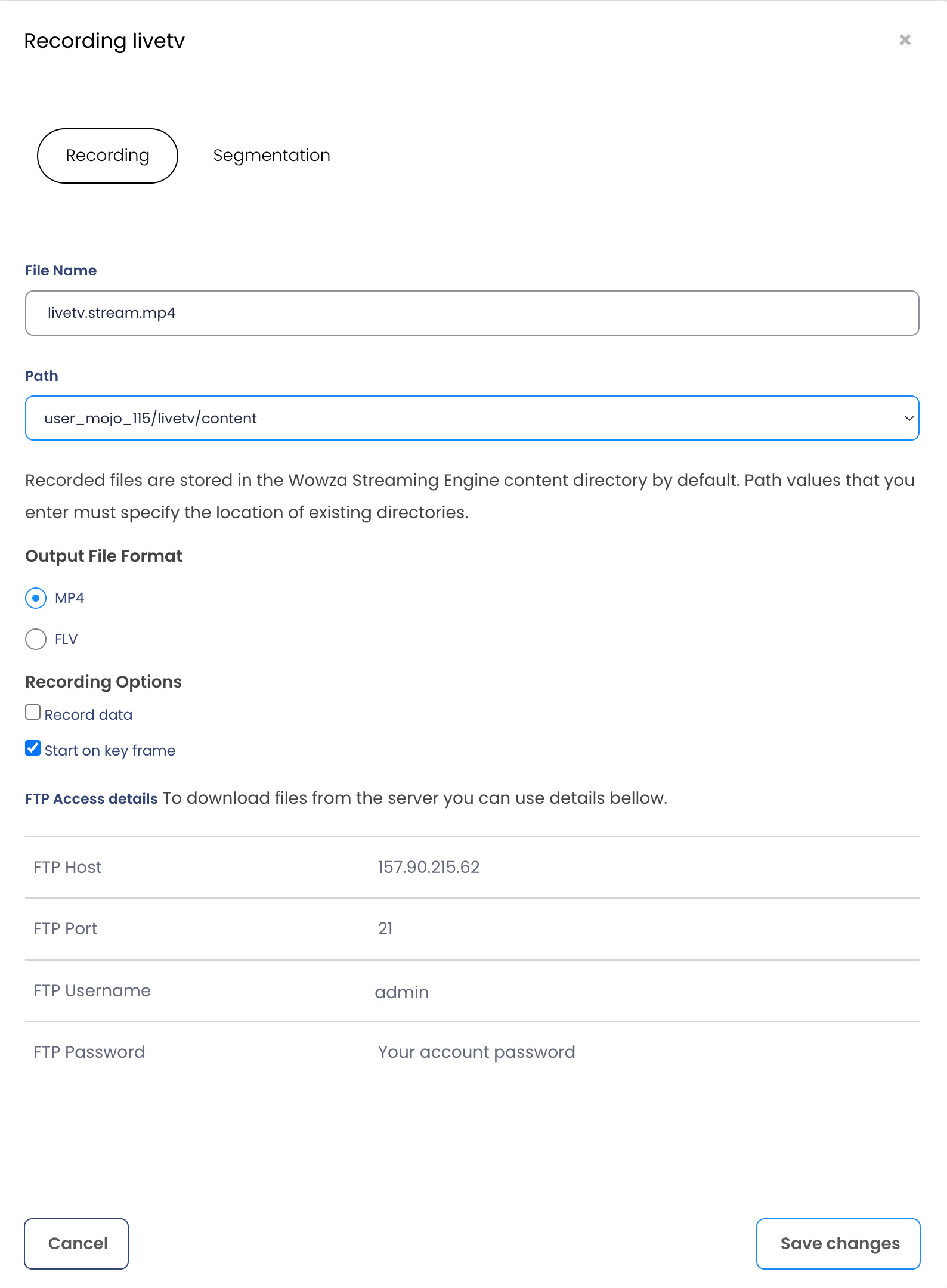
Task: Click the FTP Host IP address value
Action: point(428,867)
